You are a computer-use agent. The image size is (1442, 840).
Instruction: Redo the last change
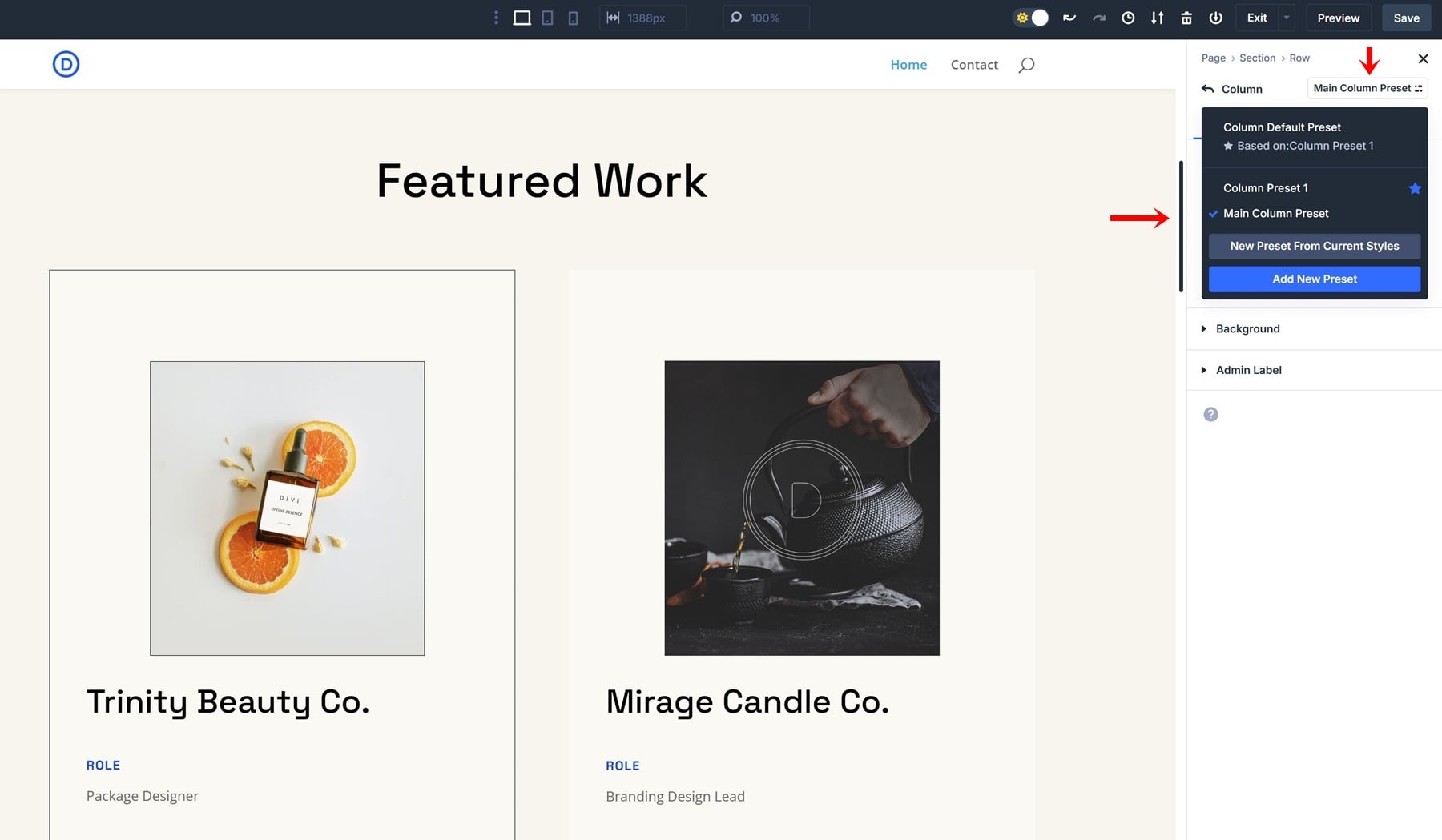[x=1099, y=18]
